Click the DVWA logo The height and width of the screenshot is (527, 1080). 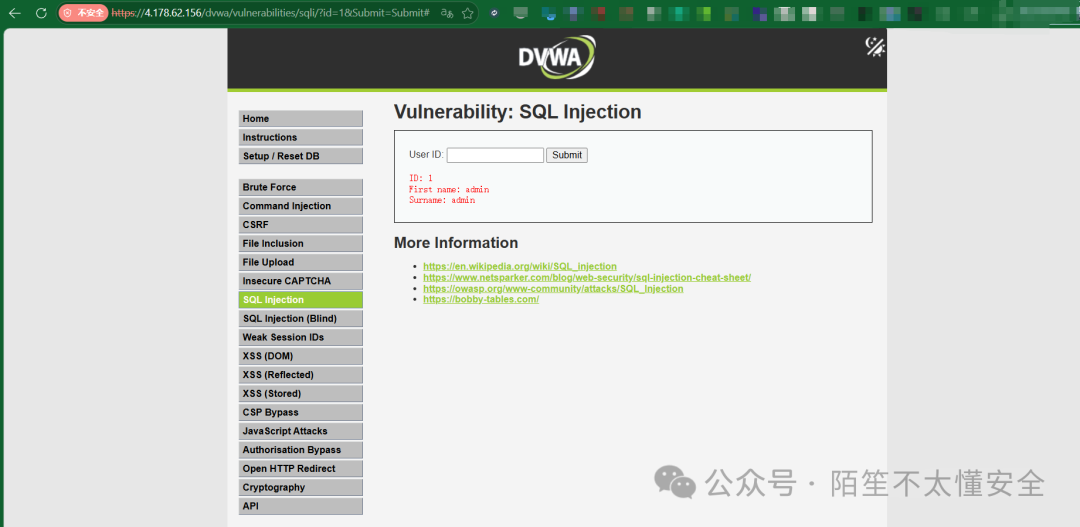(557, 57)
